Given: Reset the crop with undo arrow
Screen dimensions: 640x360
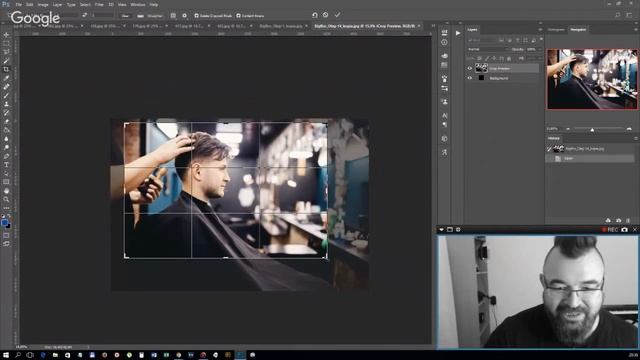Looking at the screenshot, I should [315, 15].
